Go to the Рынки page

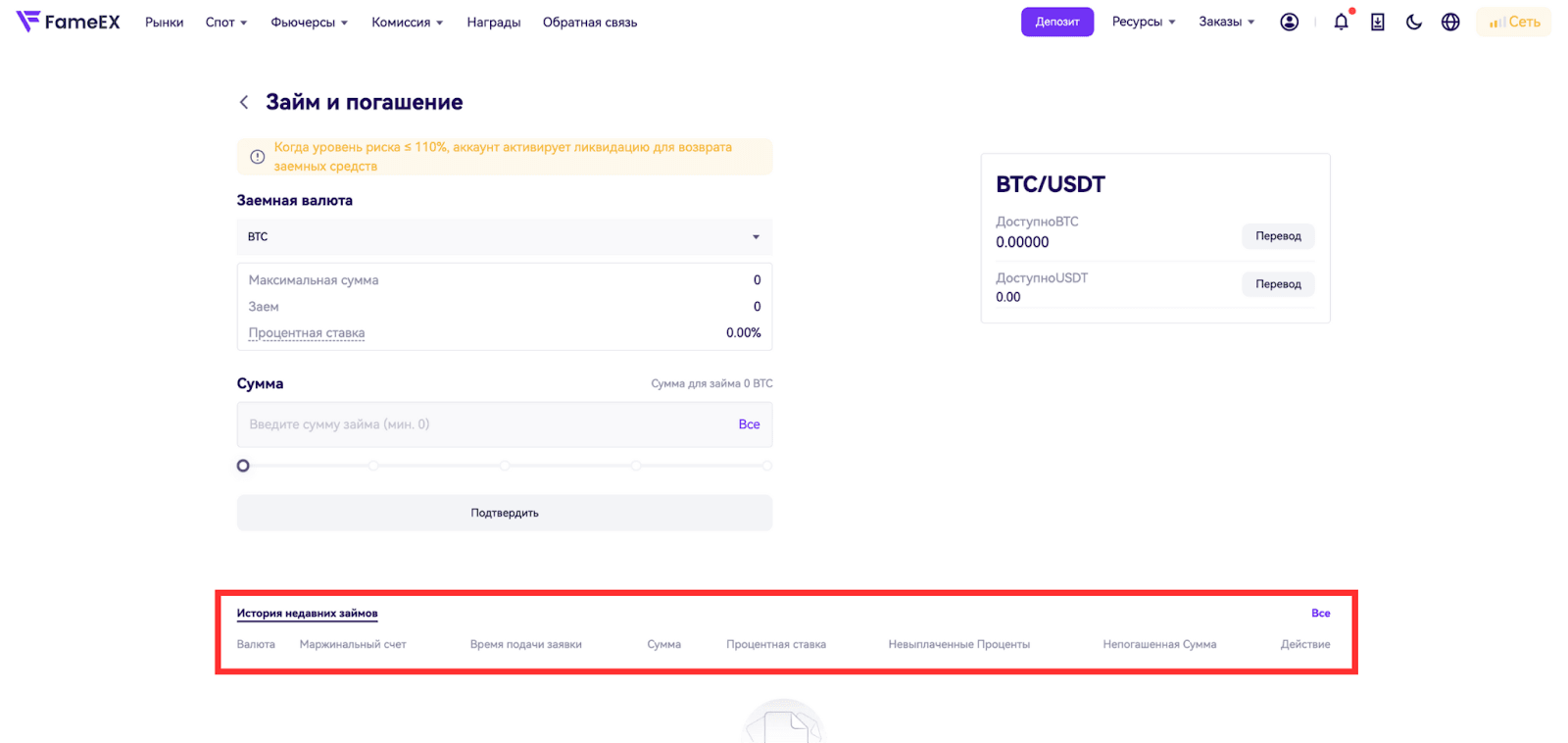pos(164,22)
